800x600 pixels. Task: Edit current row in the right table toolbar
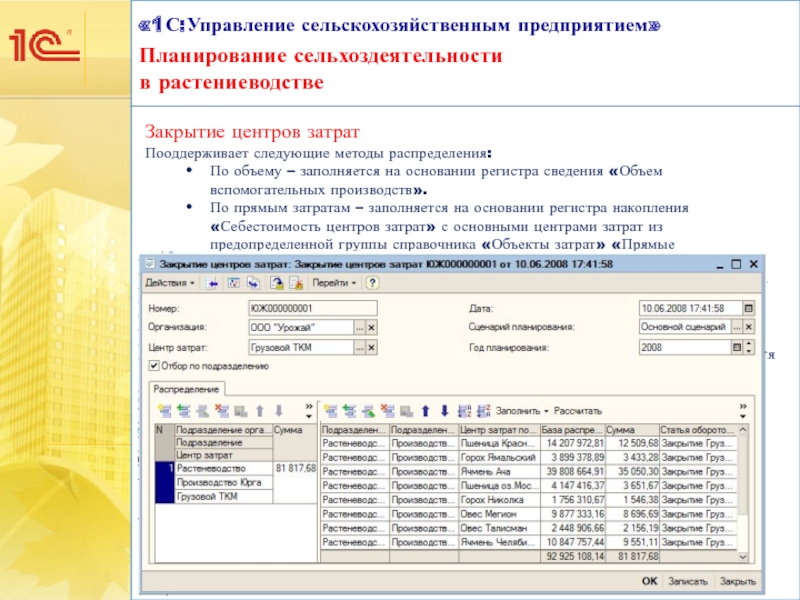[368, 411]
